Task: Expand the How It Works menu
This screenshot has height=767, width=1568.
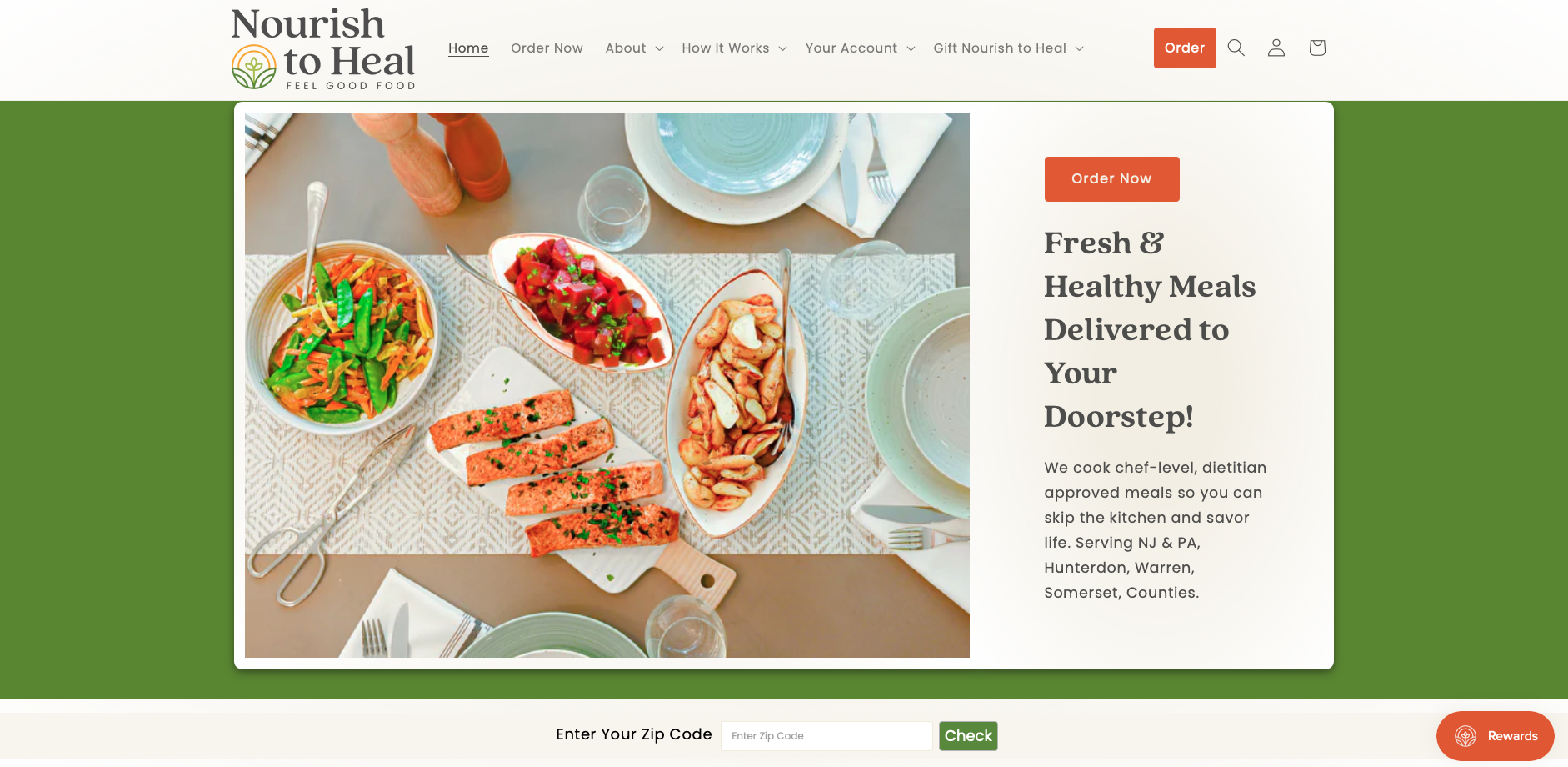Action: point(734,48)
